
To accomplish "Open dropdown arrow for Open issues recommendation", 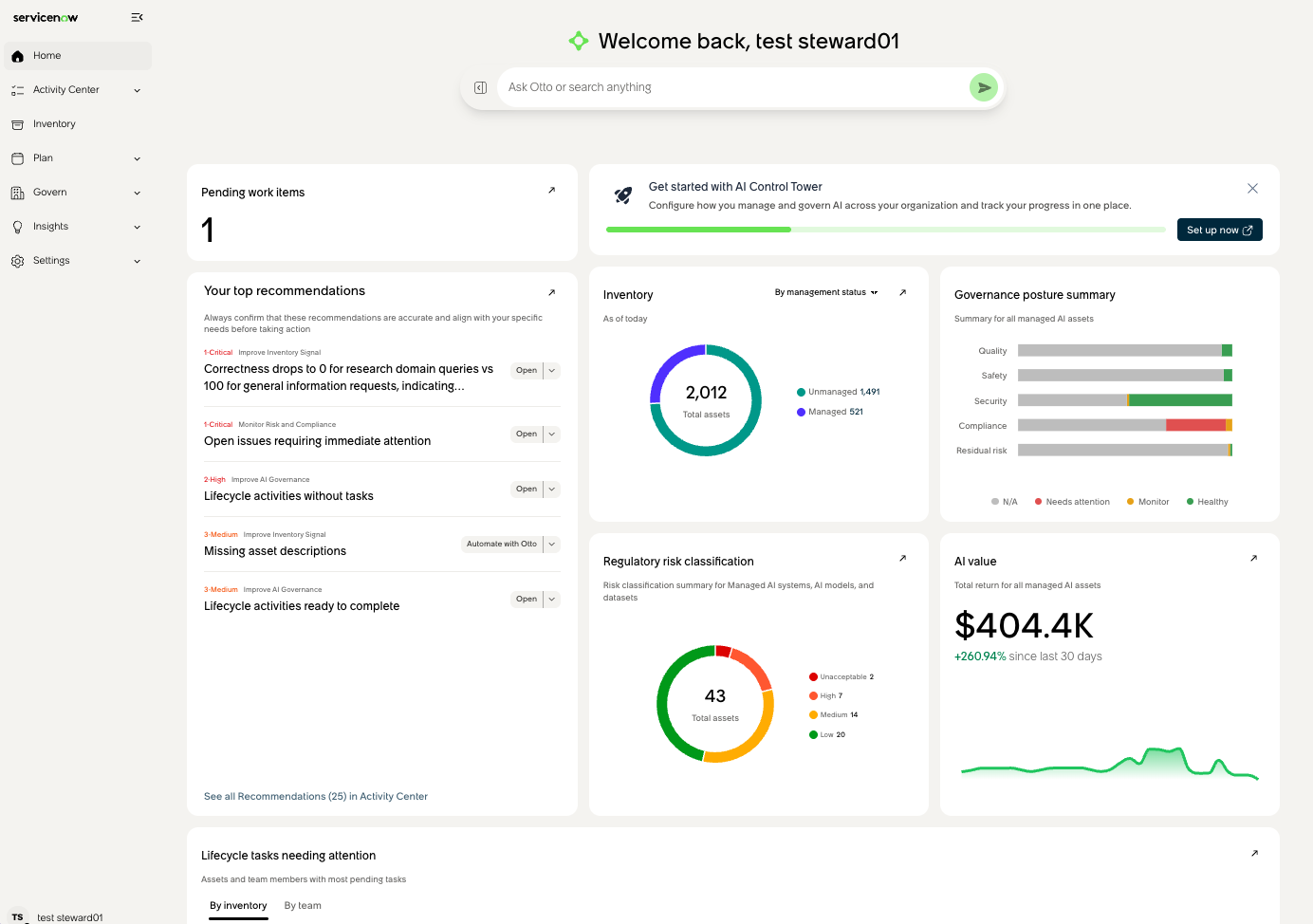I will [x=552, y=434].
